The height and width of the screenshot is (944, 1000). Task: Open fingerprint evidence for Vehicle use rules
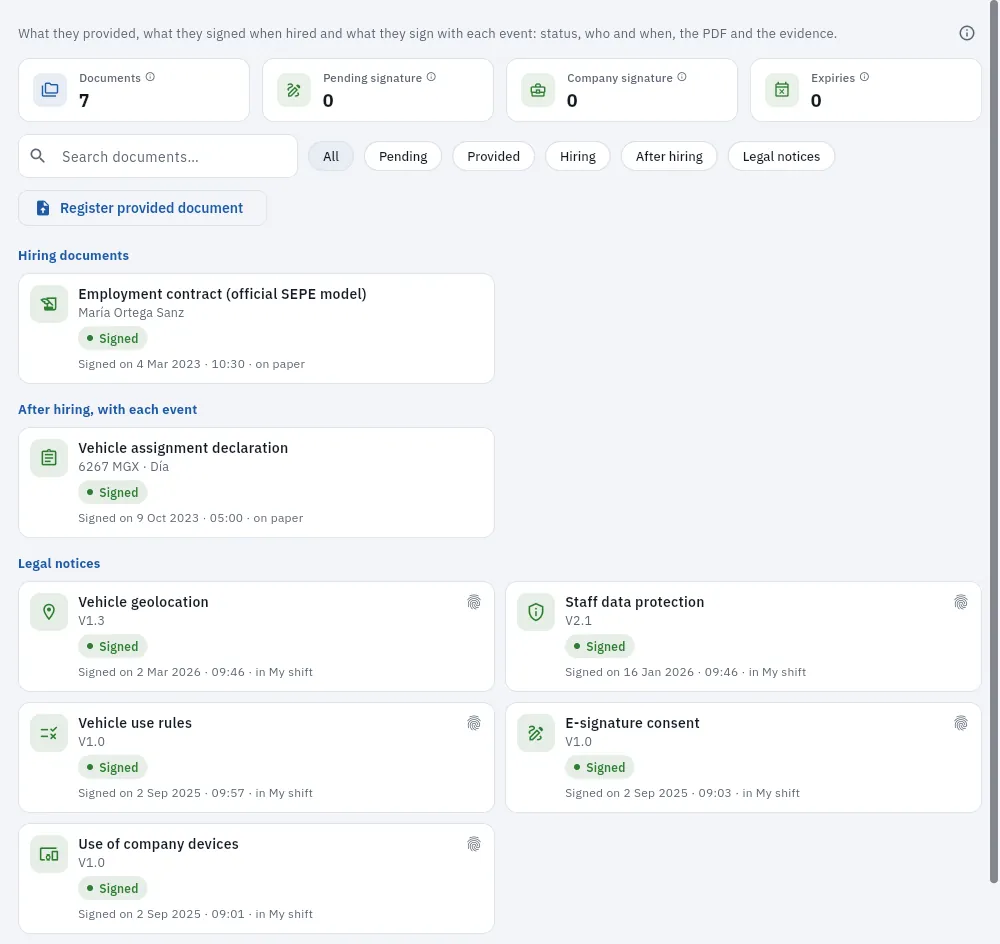[x=474, y=723]
